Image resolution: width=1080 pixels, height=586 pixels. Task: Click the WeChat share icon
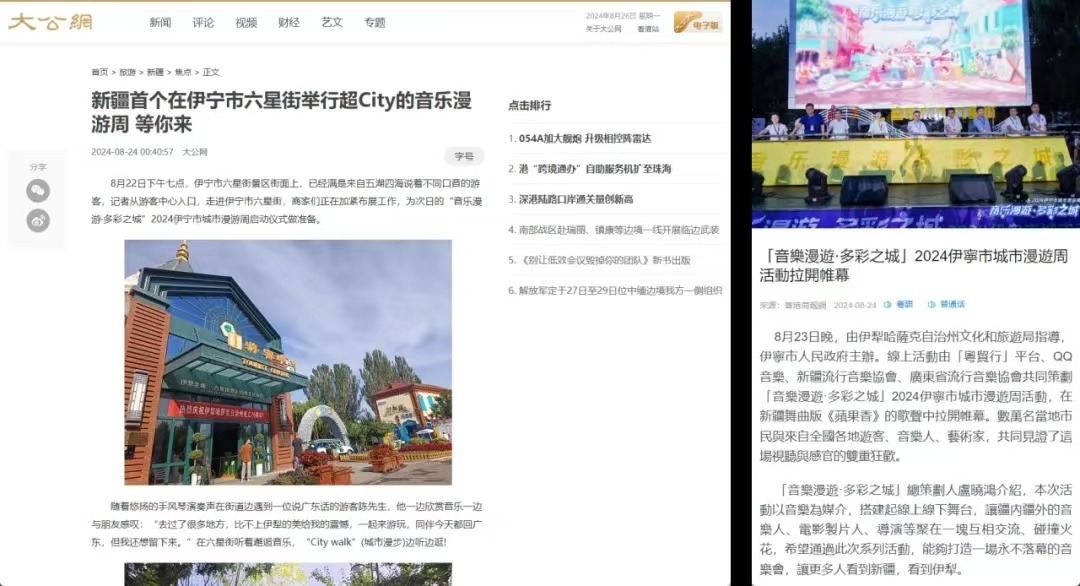[x=38, y=191]
